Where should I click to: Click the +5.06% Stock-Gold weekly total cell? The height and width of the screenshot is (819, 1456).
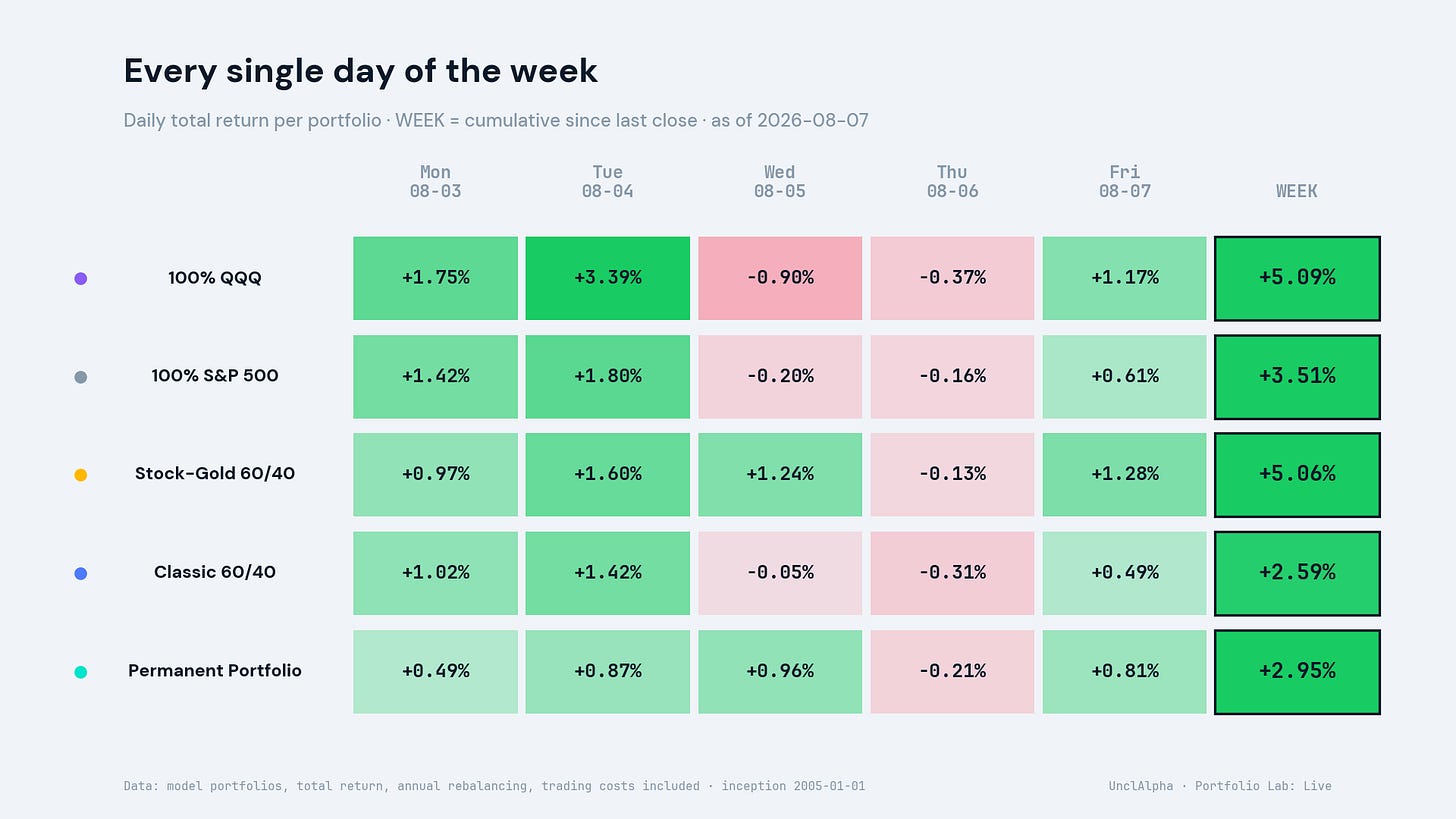[x=1297, y=475]
